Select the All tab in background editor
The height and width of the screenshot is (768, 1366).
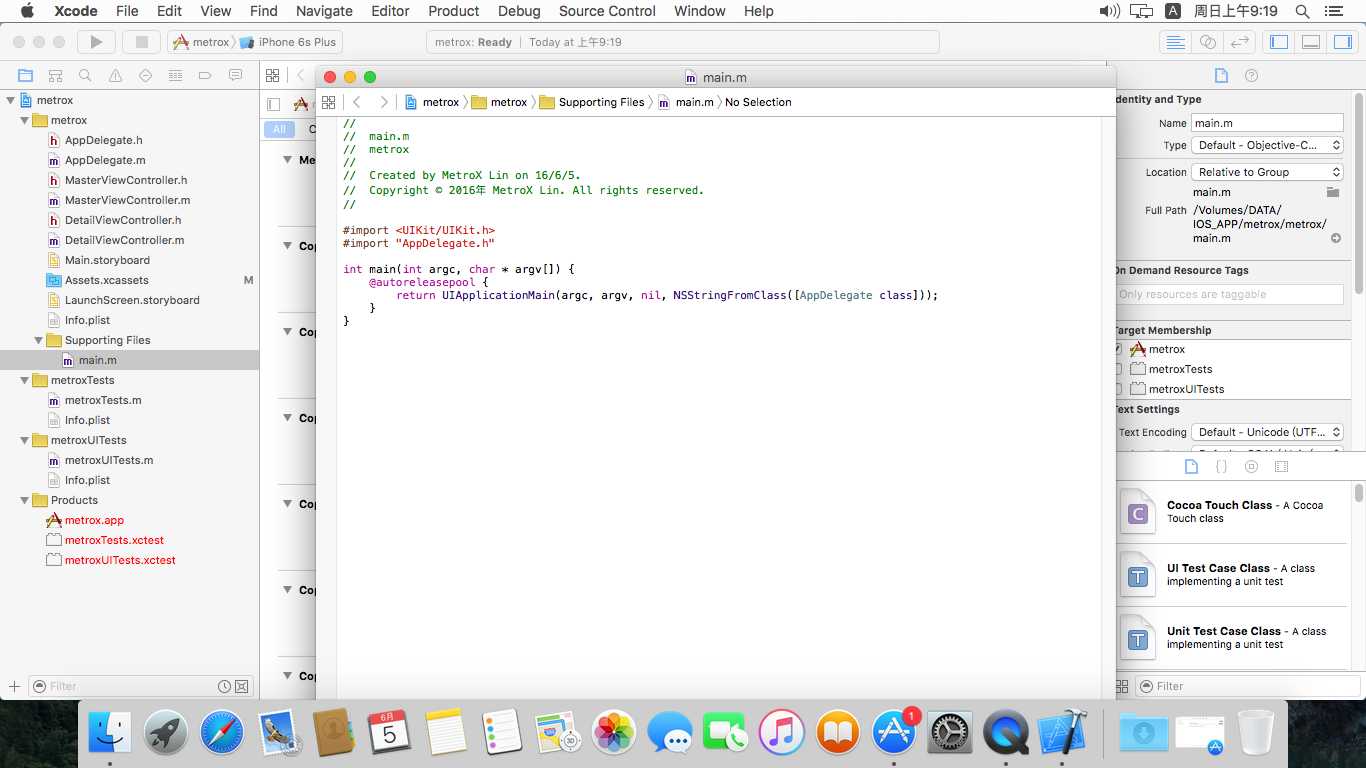(x=279, y=129)
